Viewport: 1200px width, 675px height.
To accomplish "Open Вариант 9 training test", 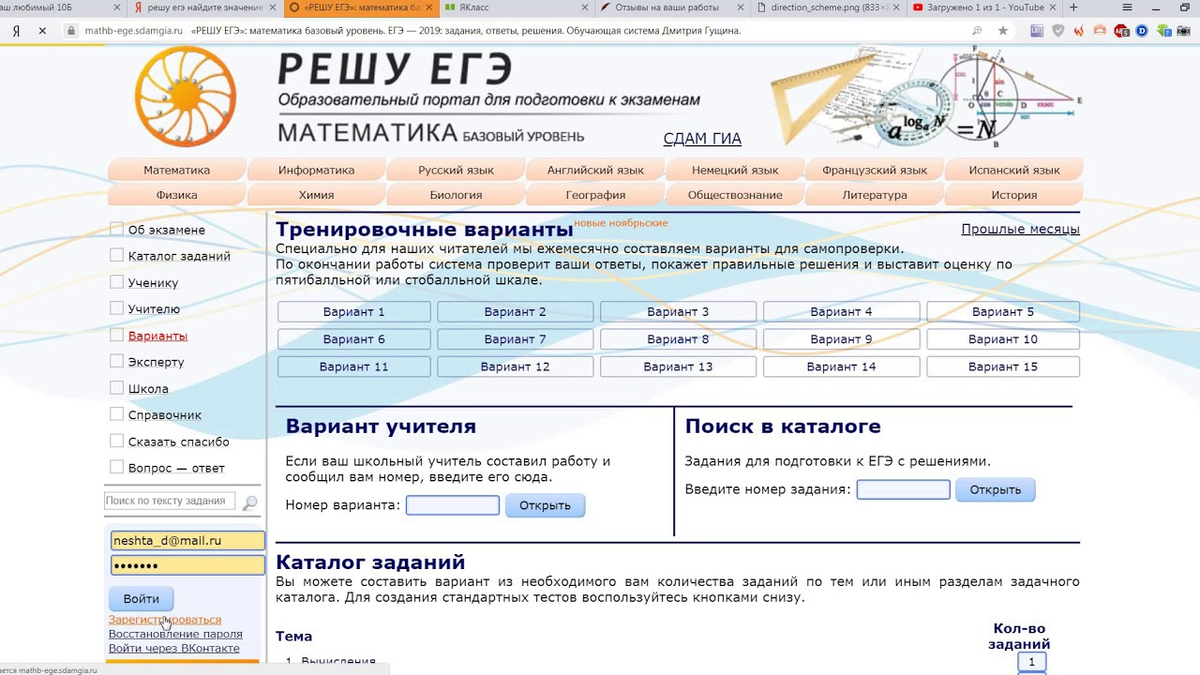I will point(841,339).
